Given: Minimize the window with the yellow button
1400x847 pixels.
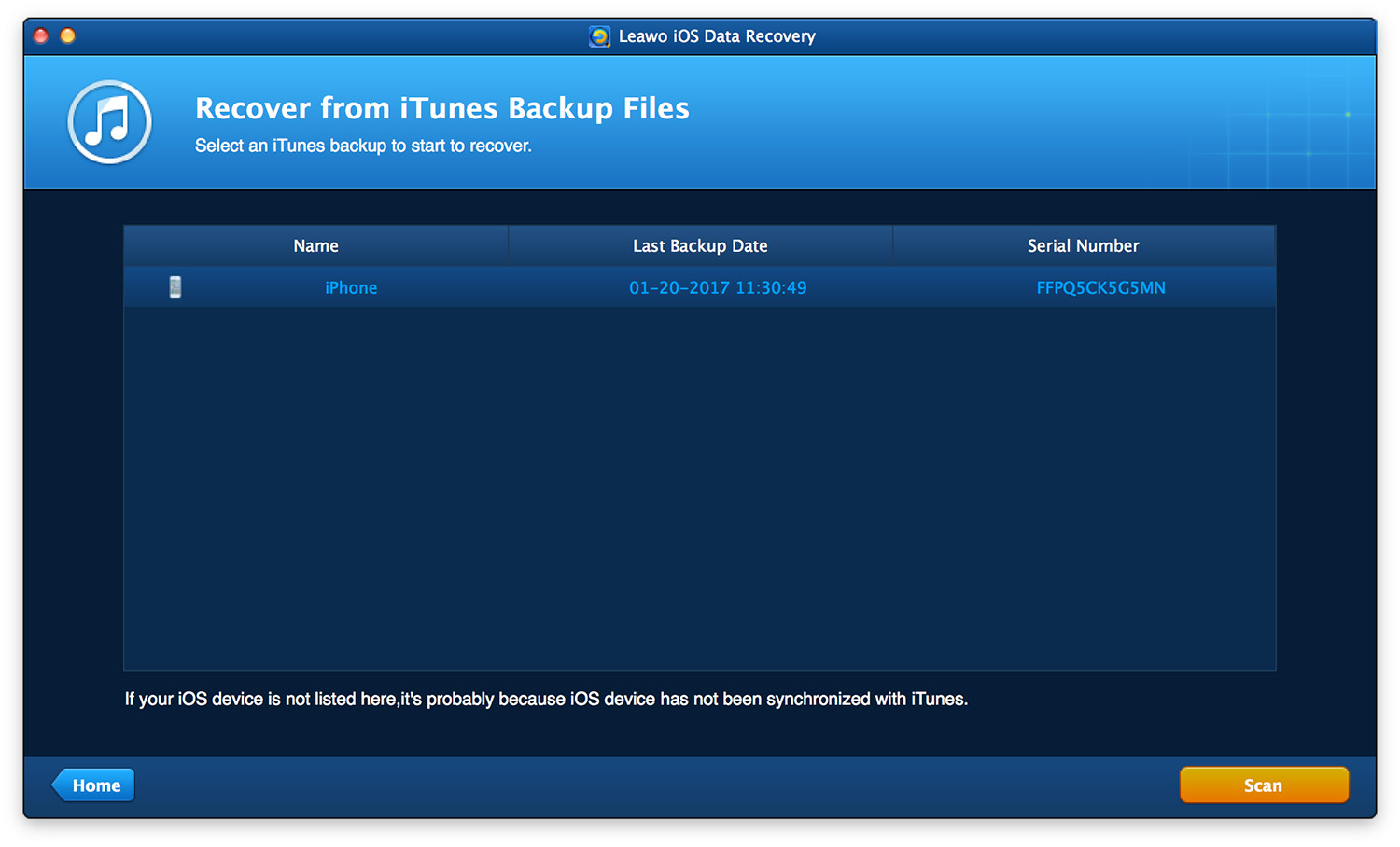Looking at the screenshot, I should click(68, 36).
